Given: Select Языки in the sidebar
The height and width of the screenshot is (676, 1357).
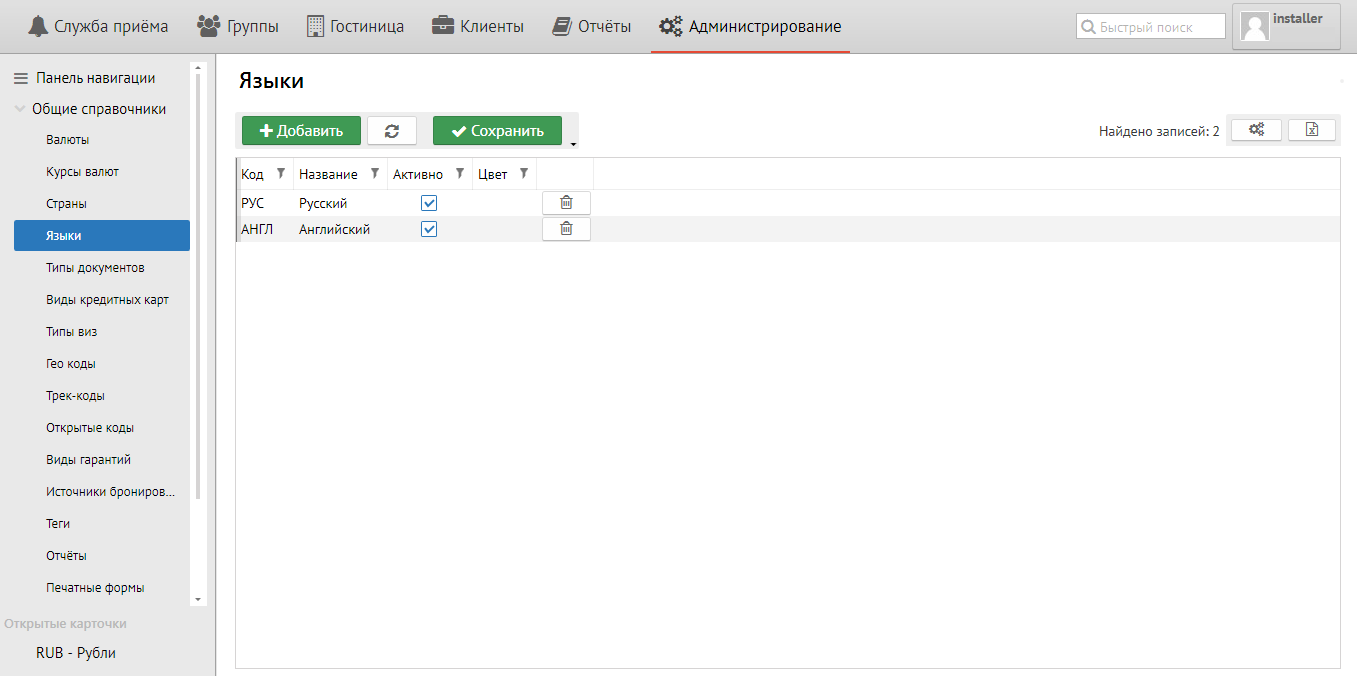Looking at the screenshot, I should click(102, 235).
